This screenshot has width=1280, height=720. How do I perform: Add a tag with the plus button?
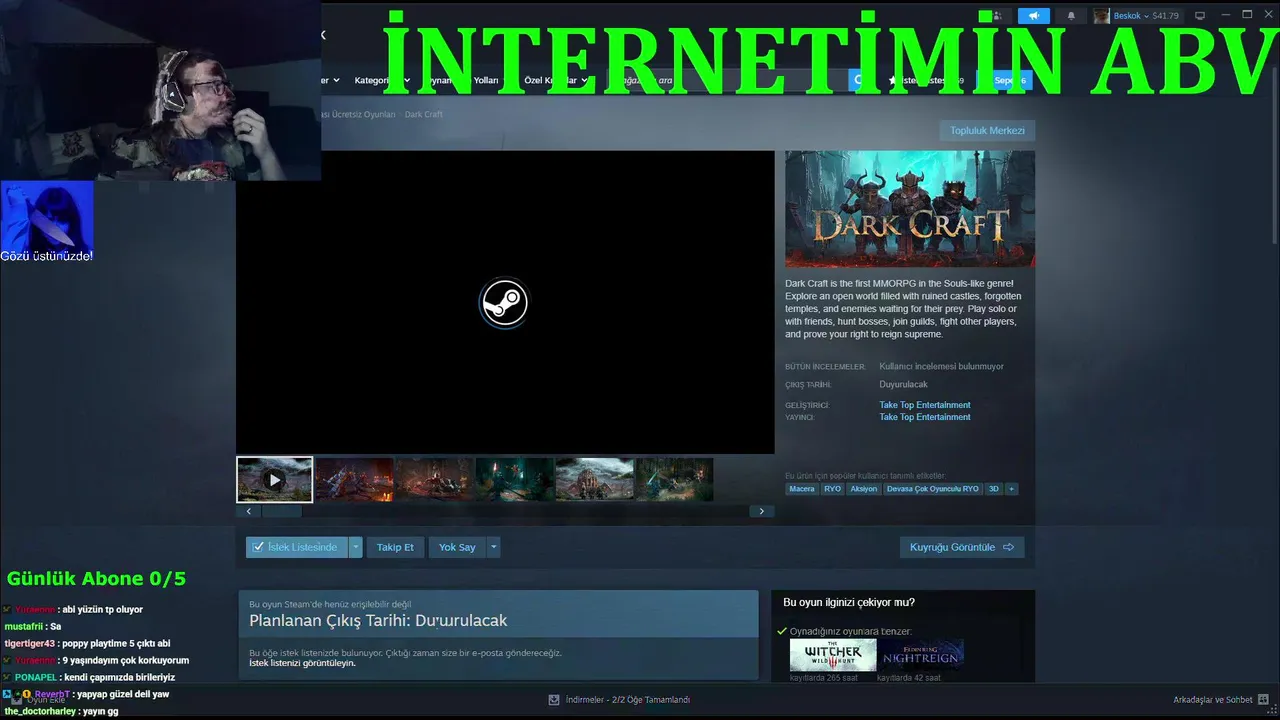[1012, 489]
